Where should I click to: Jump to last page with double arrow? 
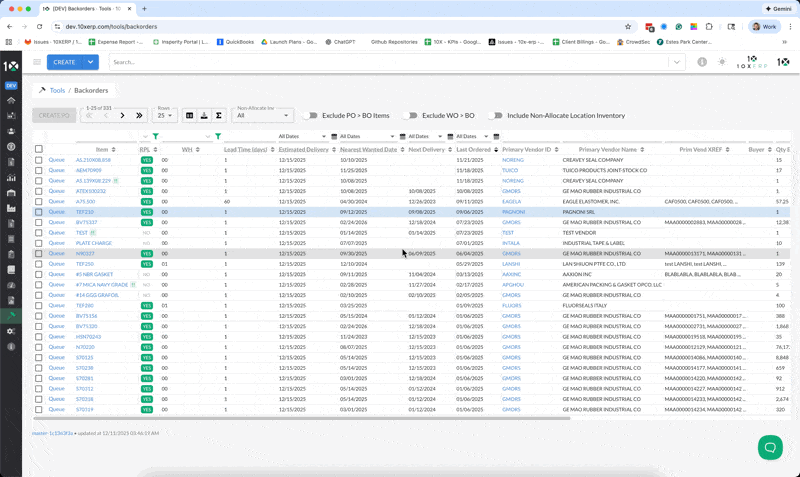[x=139, y=116]
